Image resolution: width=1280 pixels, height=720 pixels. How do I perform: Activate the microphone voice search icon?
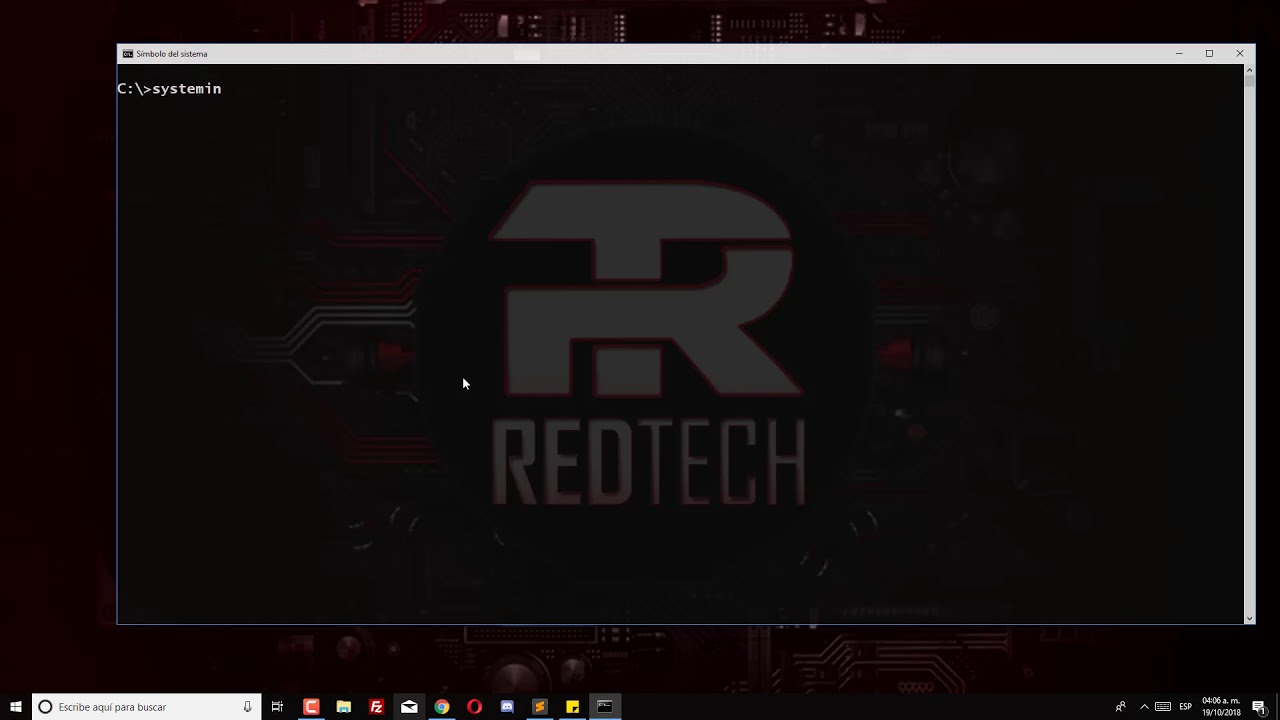[x=247, y=707]
